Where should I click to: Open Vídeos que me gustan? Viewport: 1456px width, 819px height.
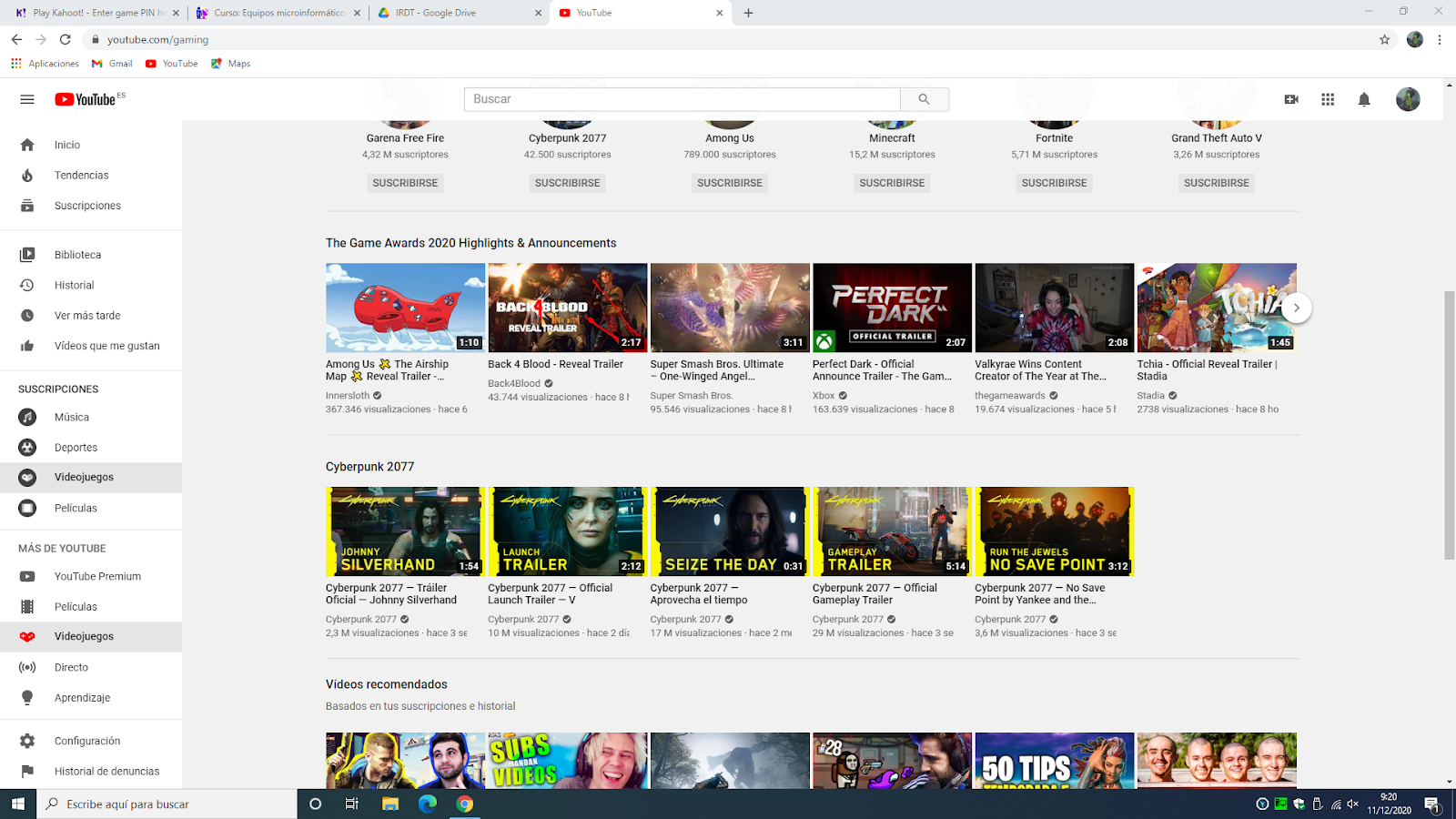[x=91, y=346]
